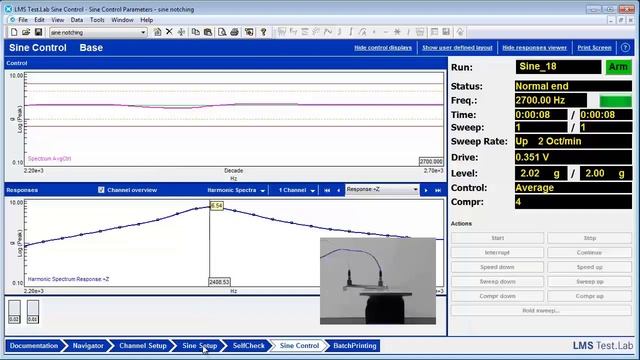Screen dimensions: 640x360
Task: Go to previous channel arrow
Action: coord(338,190)
